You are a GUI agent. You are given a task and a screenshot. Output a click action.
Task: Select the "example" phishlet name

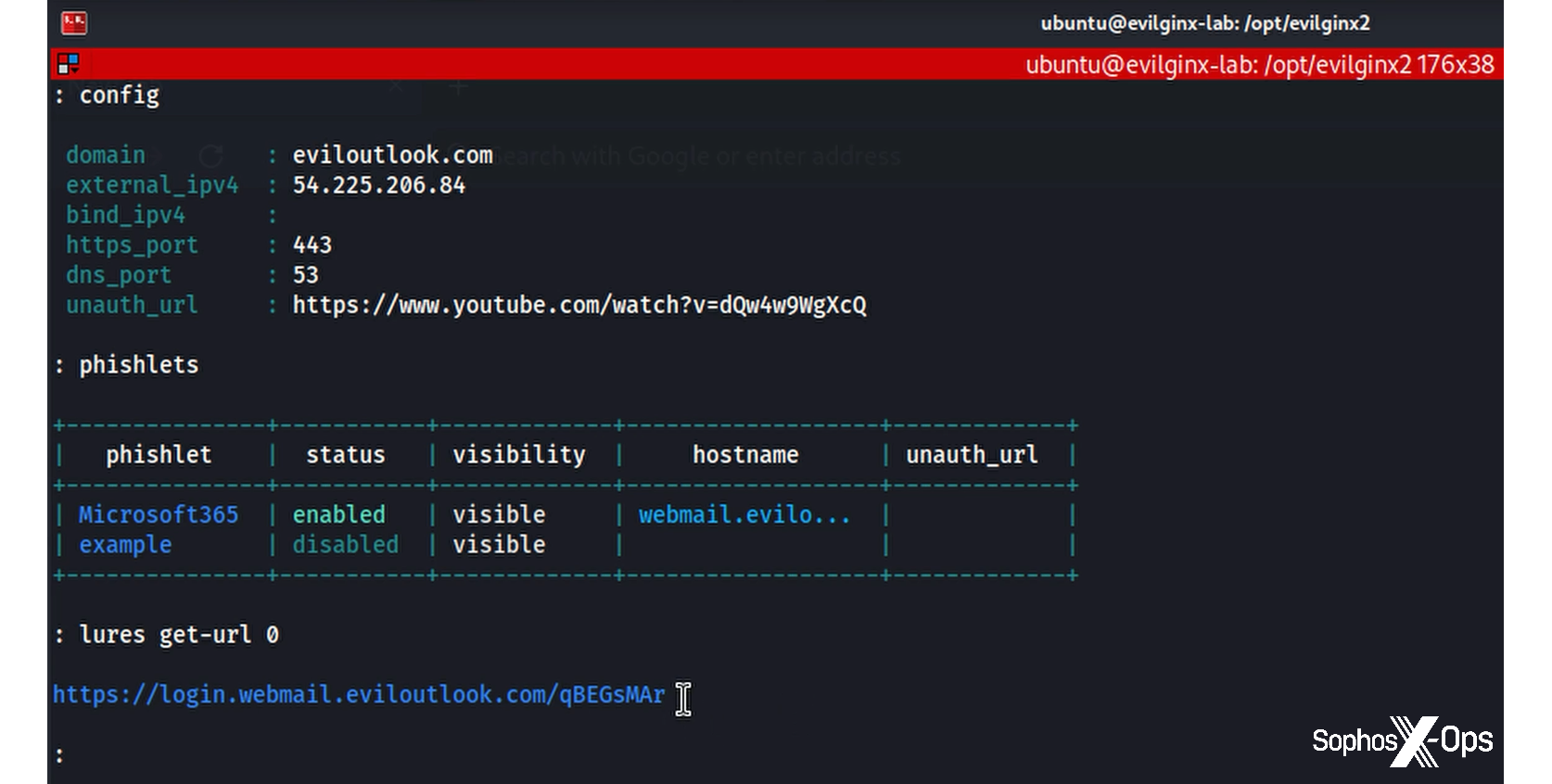pyautogui.click(x=125, y=545)
